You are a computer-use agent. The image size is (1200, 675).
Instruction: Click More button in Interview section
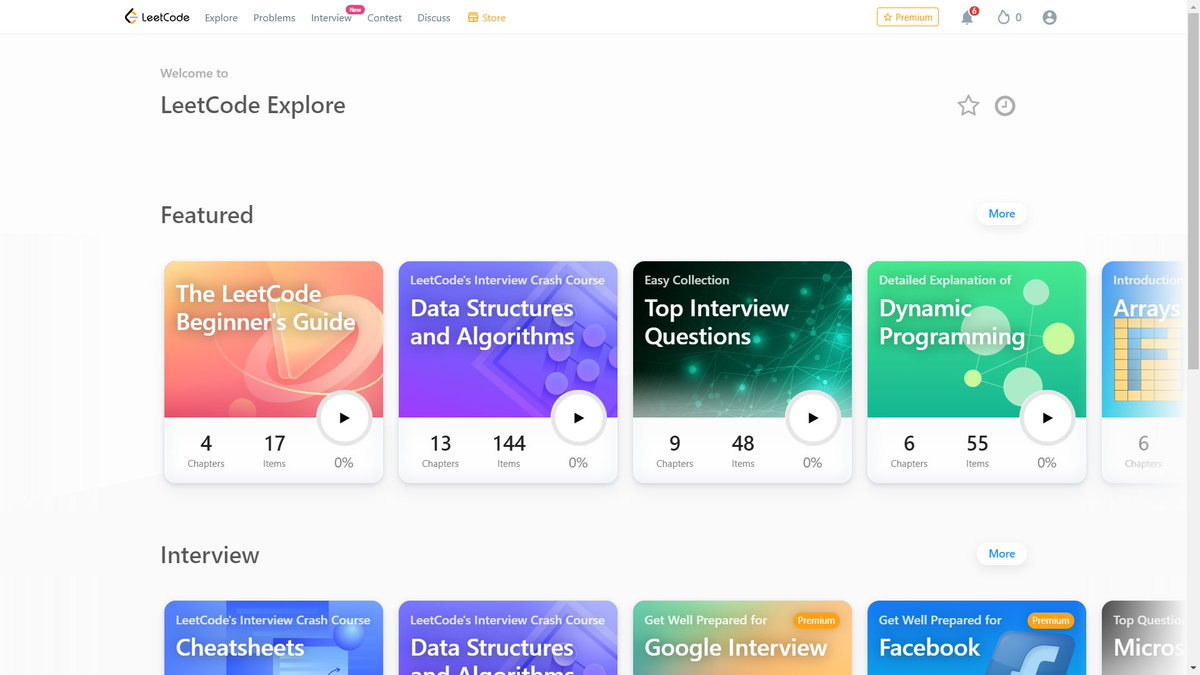click(x=1002, y=553)
